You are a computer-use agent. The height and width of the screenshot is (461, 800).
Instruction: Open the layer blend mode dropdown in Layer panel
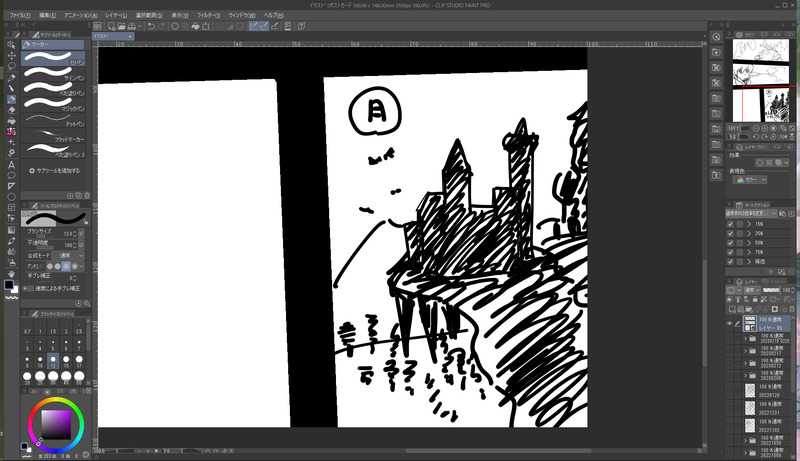(752, 290)
